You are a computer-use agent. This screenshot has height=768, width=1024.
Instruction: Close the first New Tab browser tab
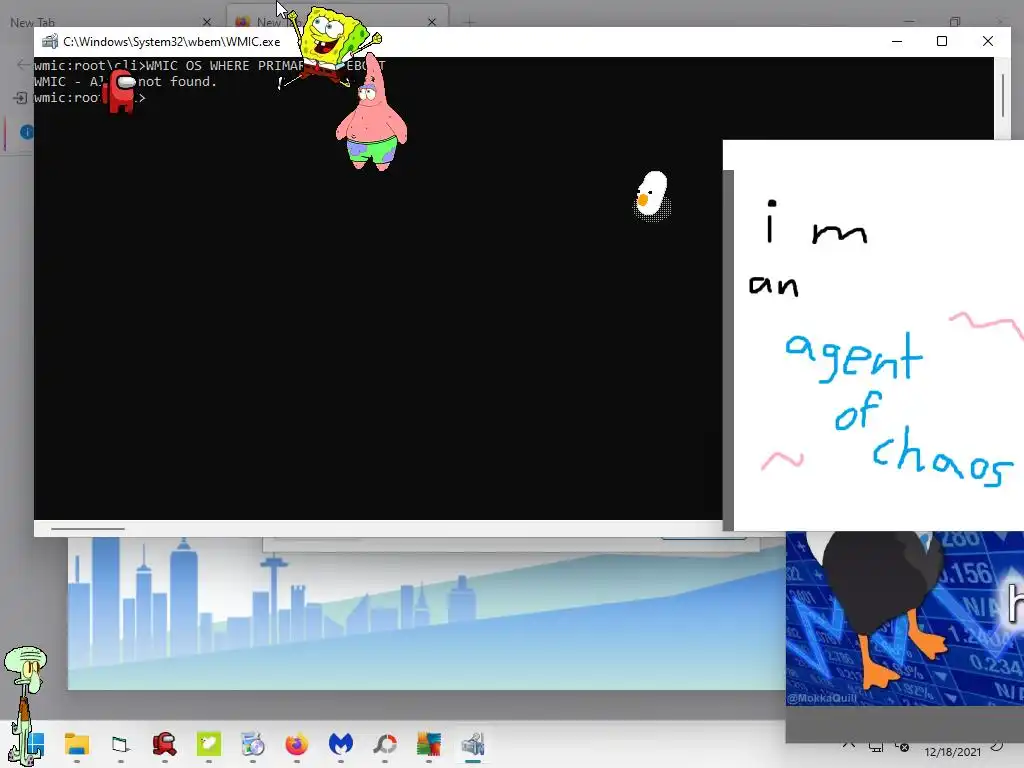pos(206,22)
